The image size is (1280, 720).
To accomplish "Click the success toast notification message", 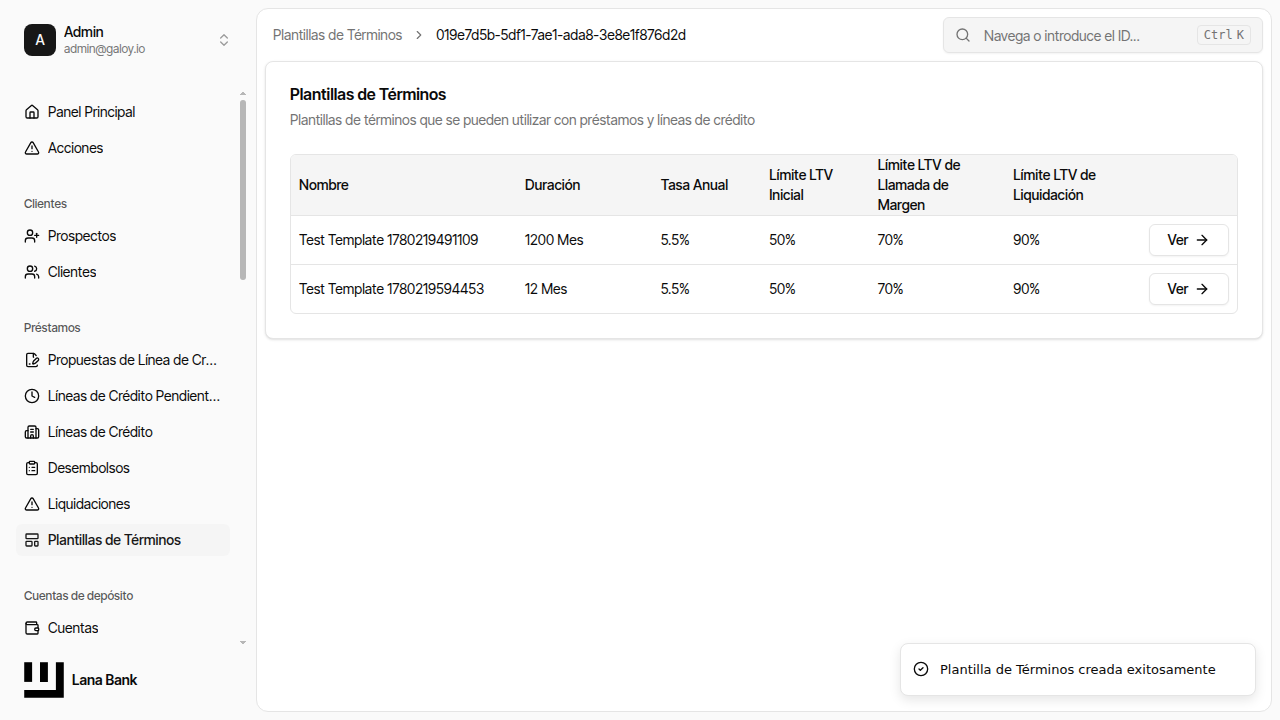I will click(x=1078, y=670).
